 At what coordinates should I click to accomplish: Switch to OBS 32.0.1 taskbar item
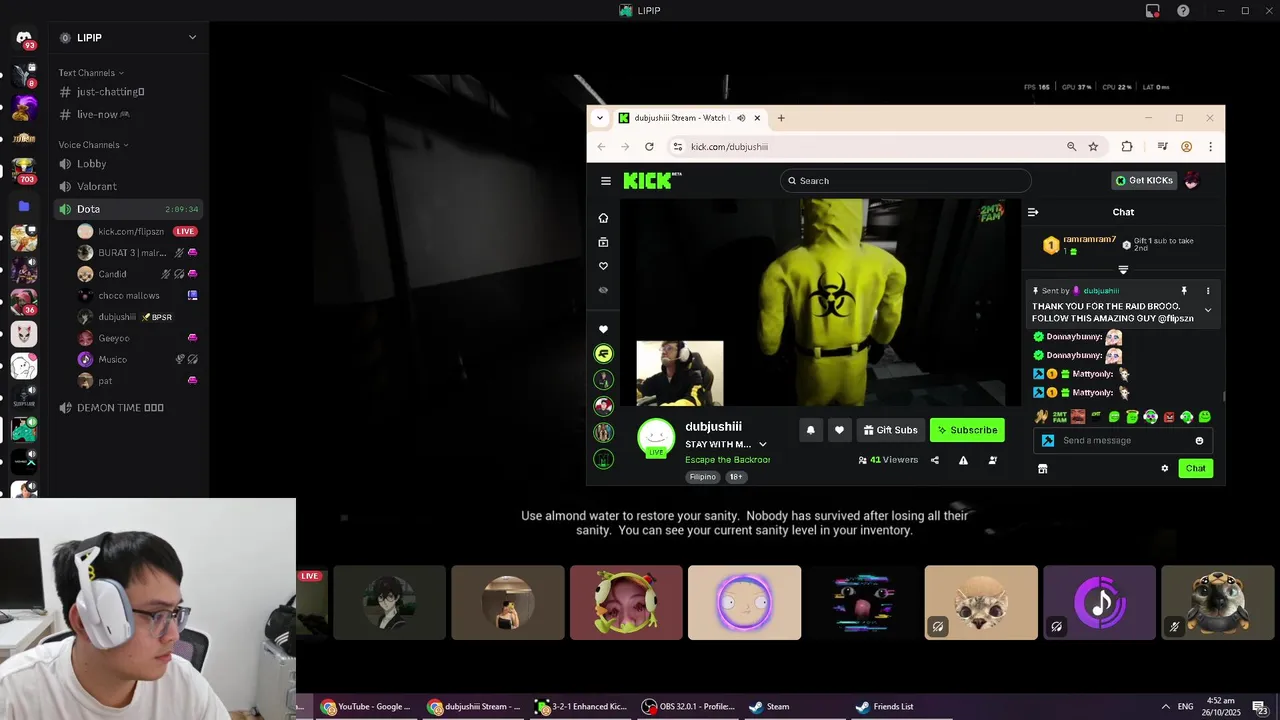(x=688, y=706)
